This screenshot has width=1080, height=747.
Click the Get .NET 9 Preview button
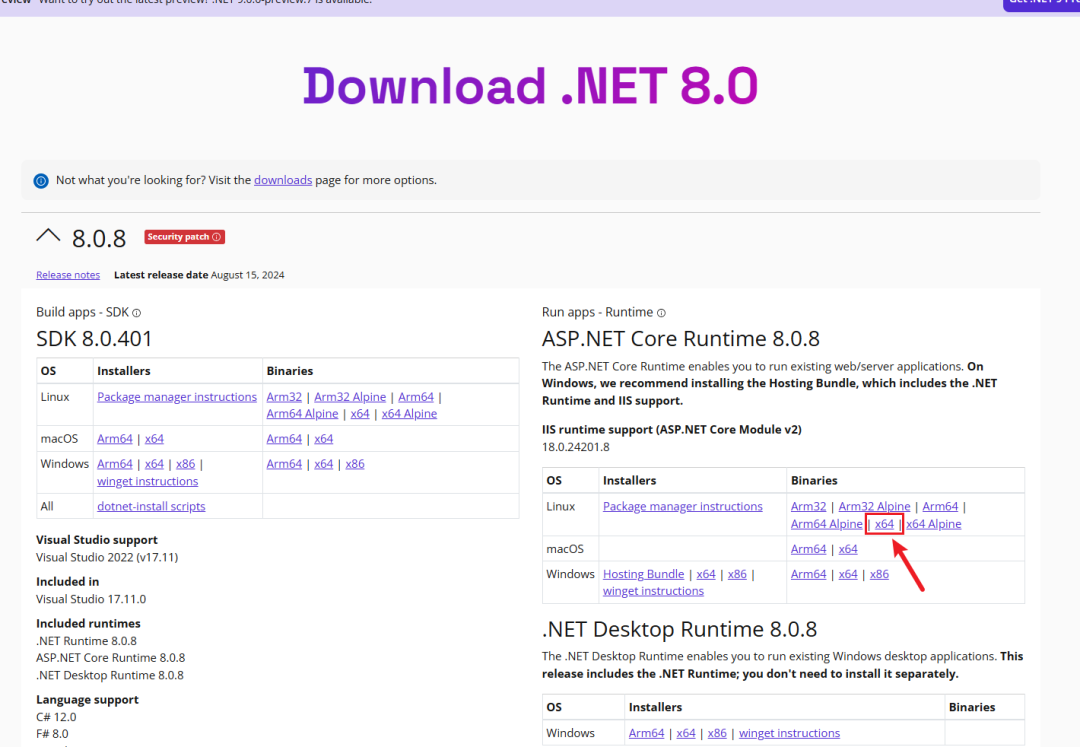click(x=1041, y=4)
